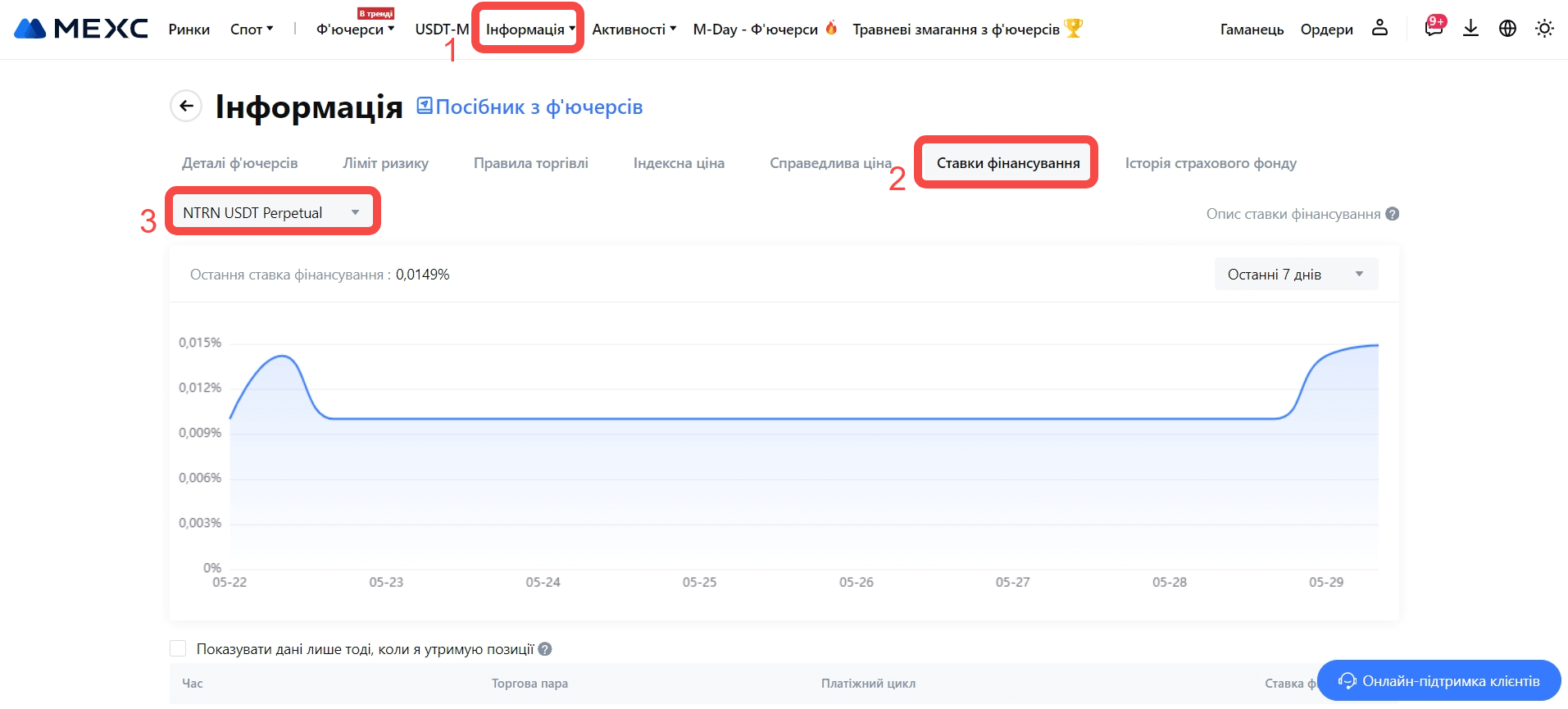Click help icon next to Опис ставки фінансування

1392,214
